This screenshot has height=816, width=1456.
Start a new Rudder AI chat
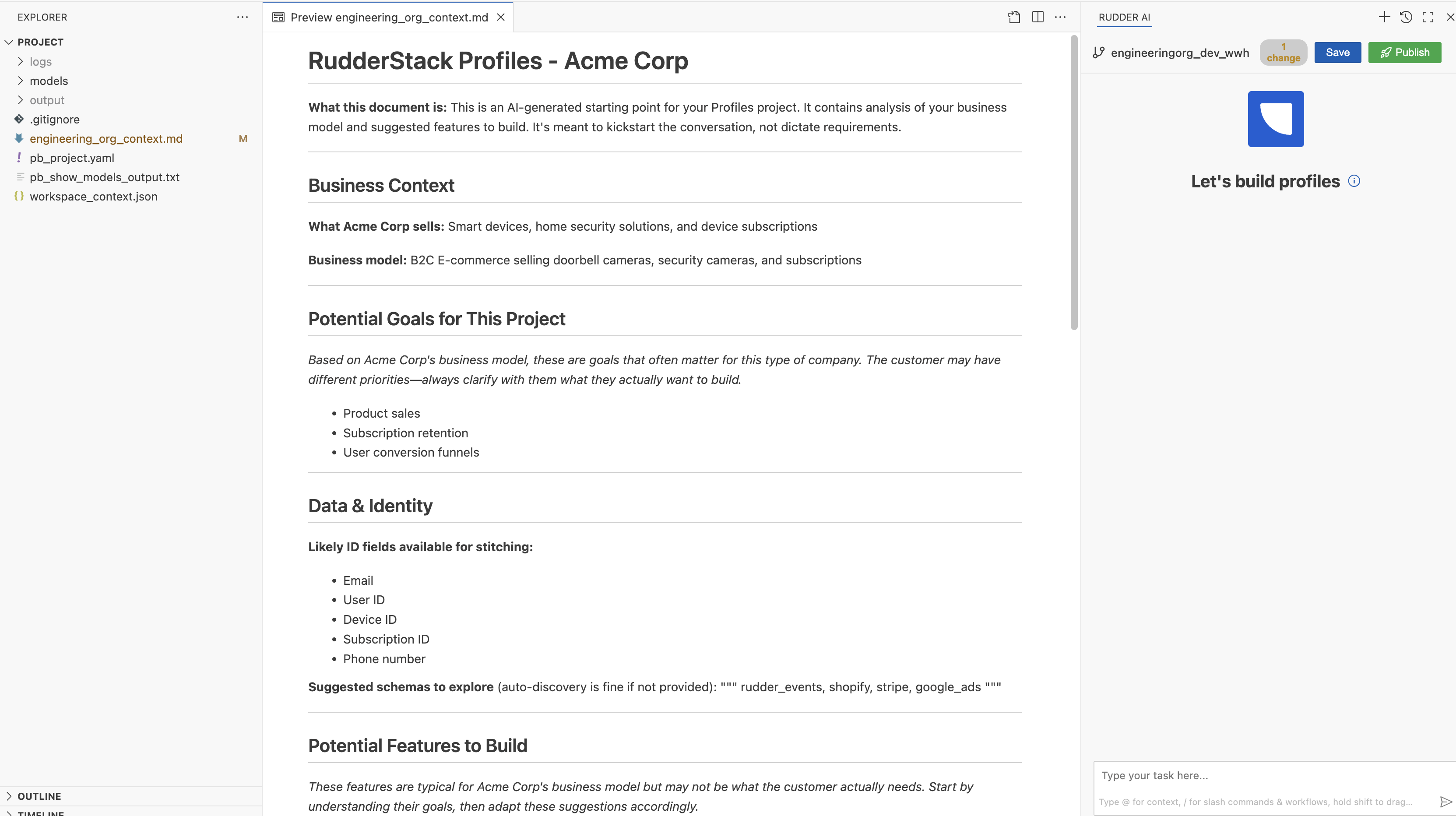[1384, 17]
